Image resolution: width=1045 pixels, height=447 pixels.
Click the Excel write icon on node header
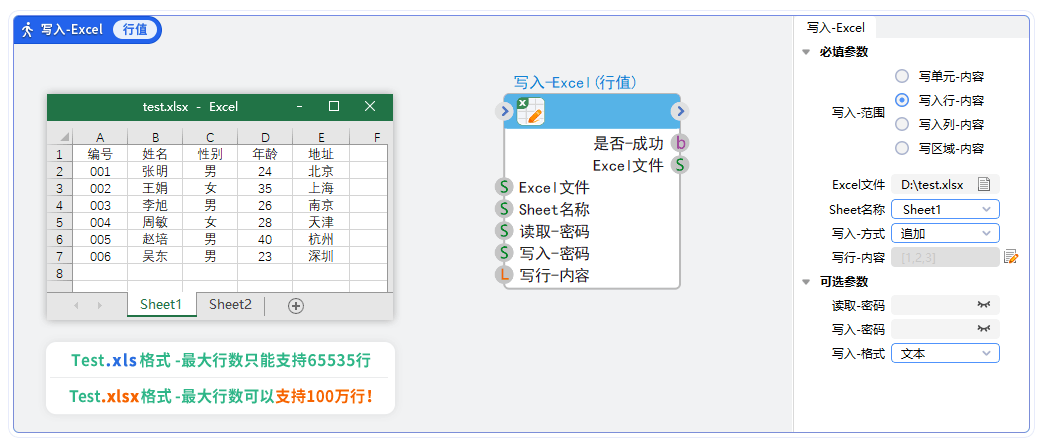pyautogui.click(x=530, y=111)
